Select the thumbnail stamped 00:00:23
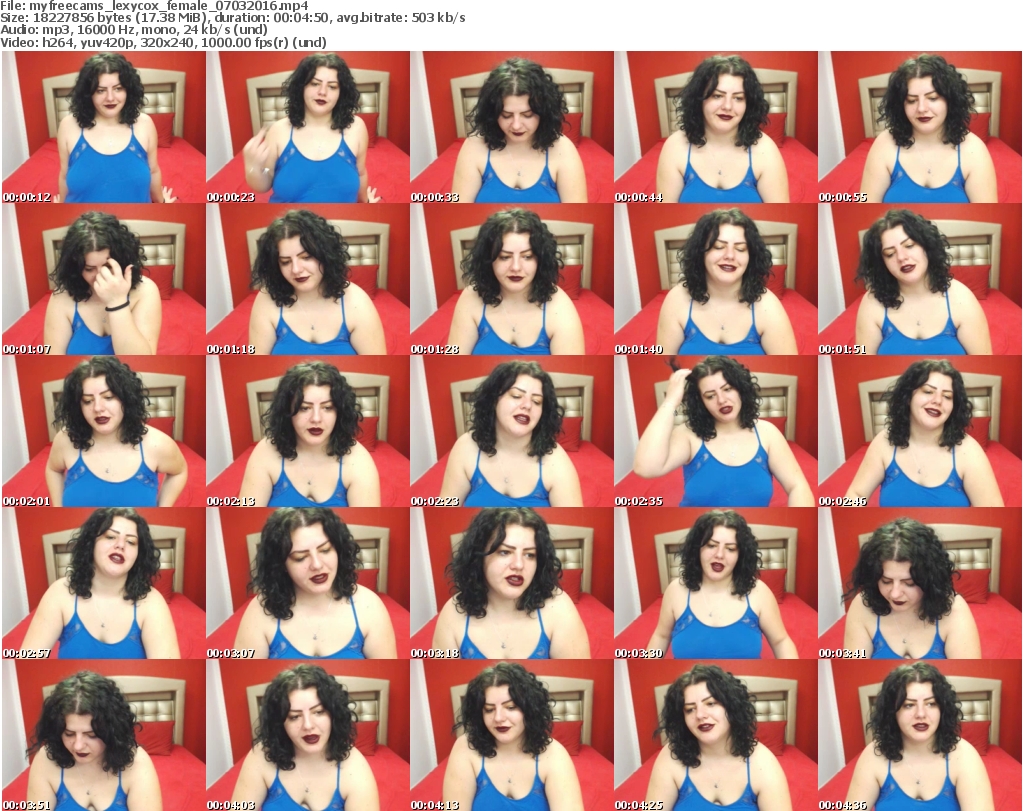 308,127
